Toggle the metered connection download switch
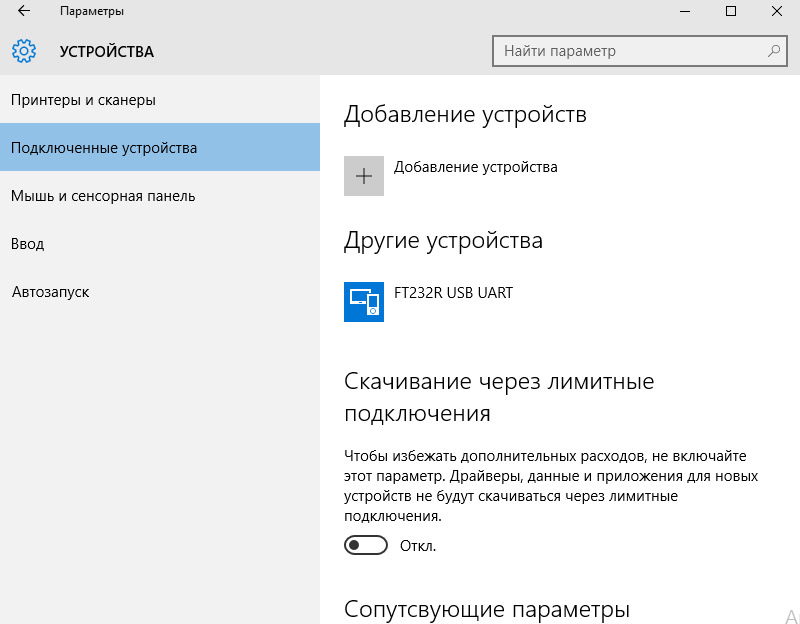 (x=365, y=545)
